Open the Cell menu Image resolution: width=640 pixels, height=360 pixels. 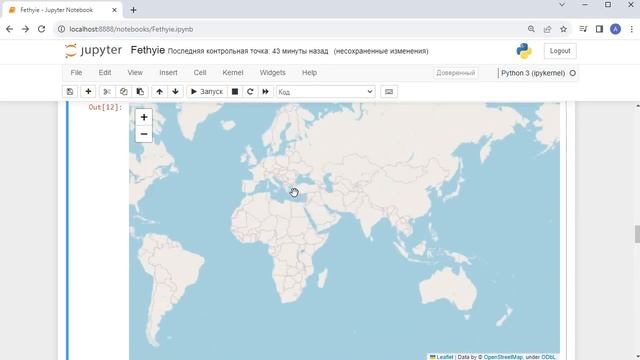(x=200, y=73)
